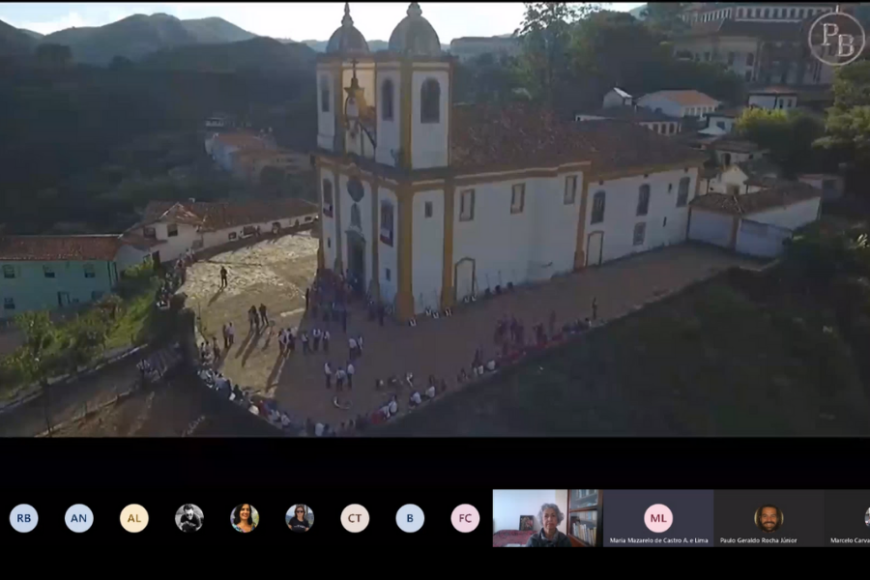The width and height of the screenshot is (870, 580).
Task: Open the AL participant avatar
Action: (x=134, y=518)
